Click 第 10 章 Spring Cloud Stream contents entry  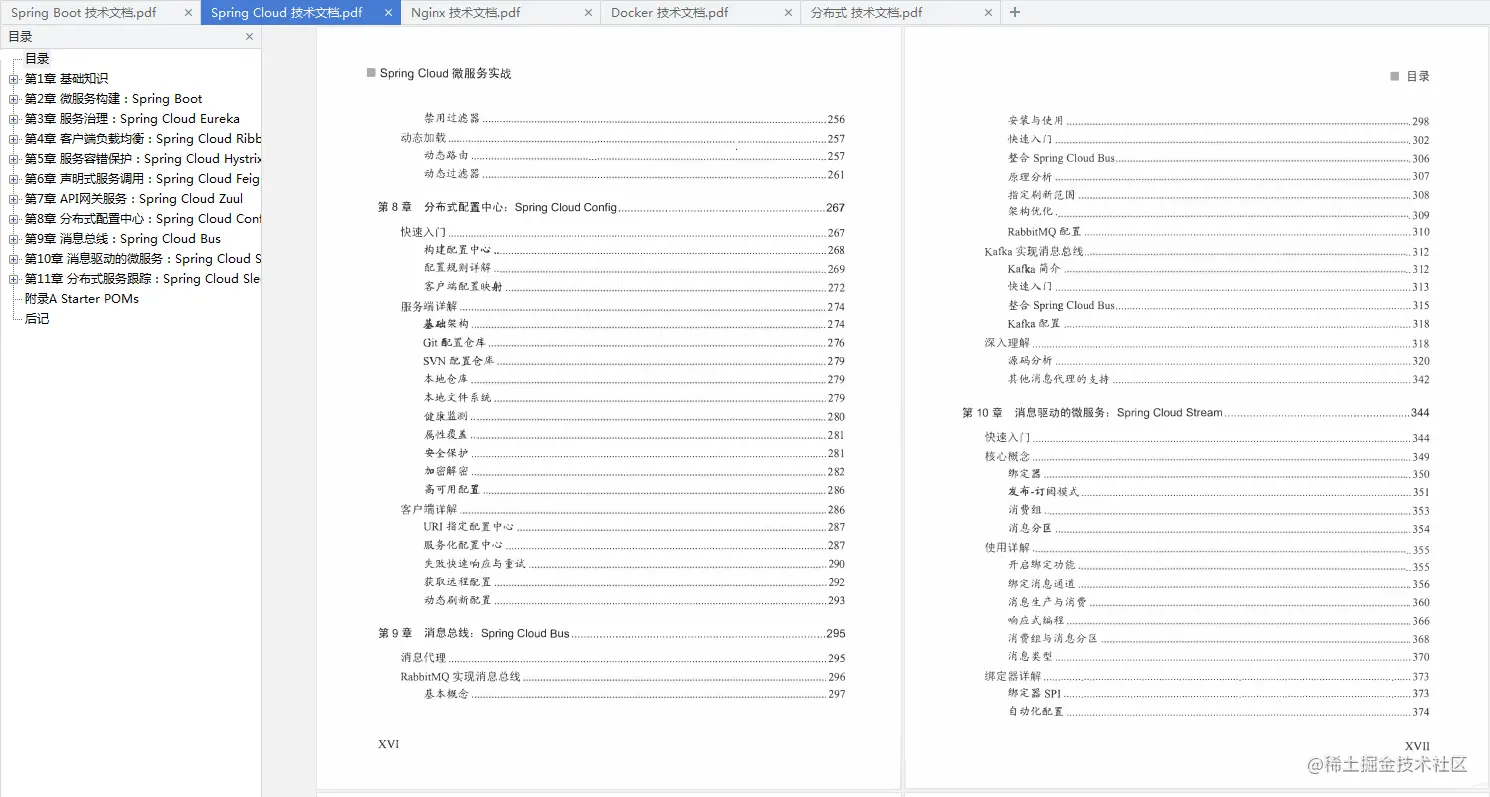coord(1196,412)
